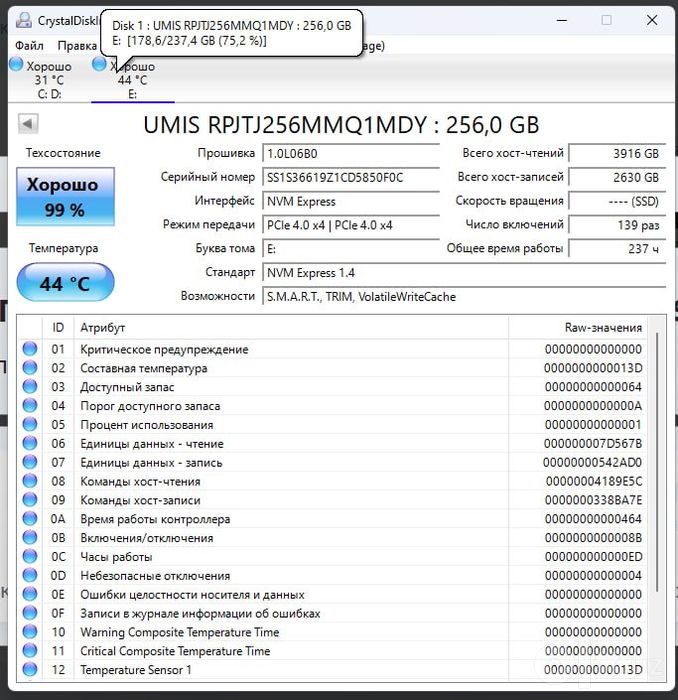This screenshot has height=700, width=678.
Task: Click the blue status orb above C: D:
Action: tap(16, 64)
